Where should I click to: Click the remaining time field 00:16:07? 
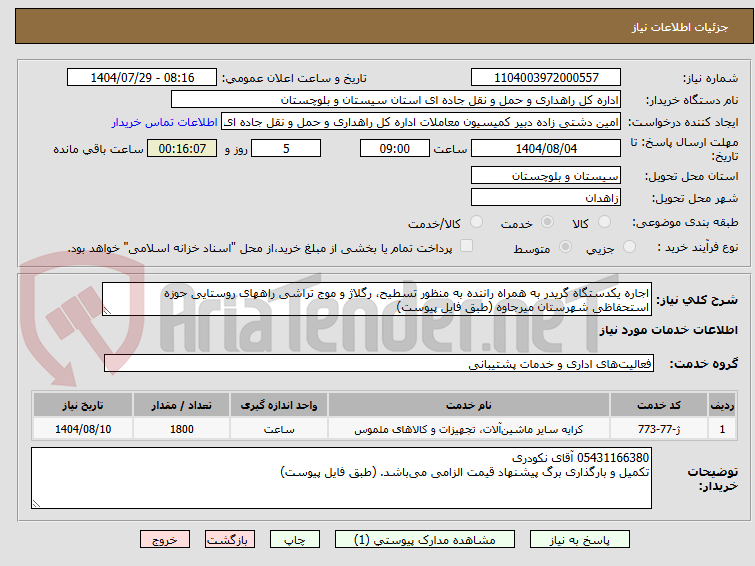[x=182, y=148]
